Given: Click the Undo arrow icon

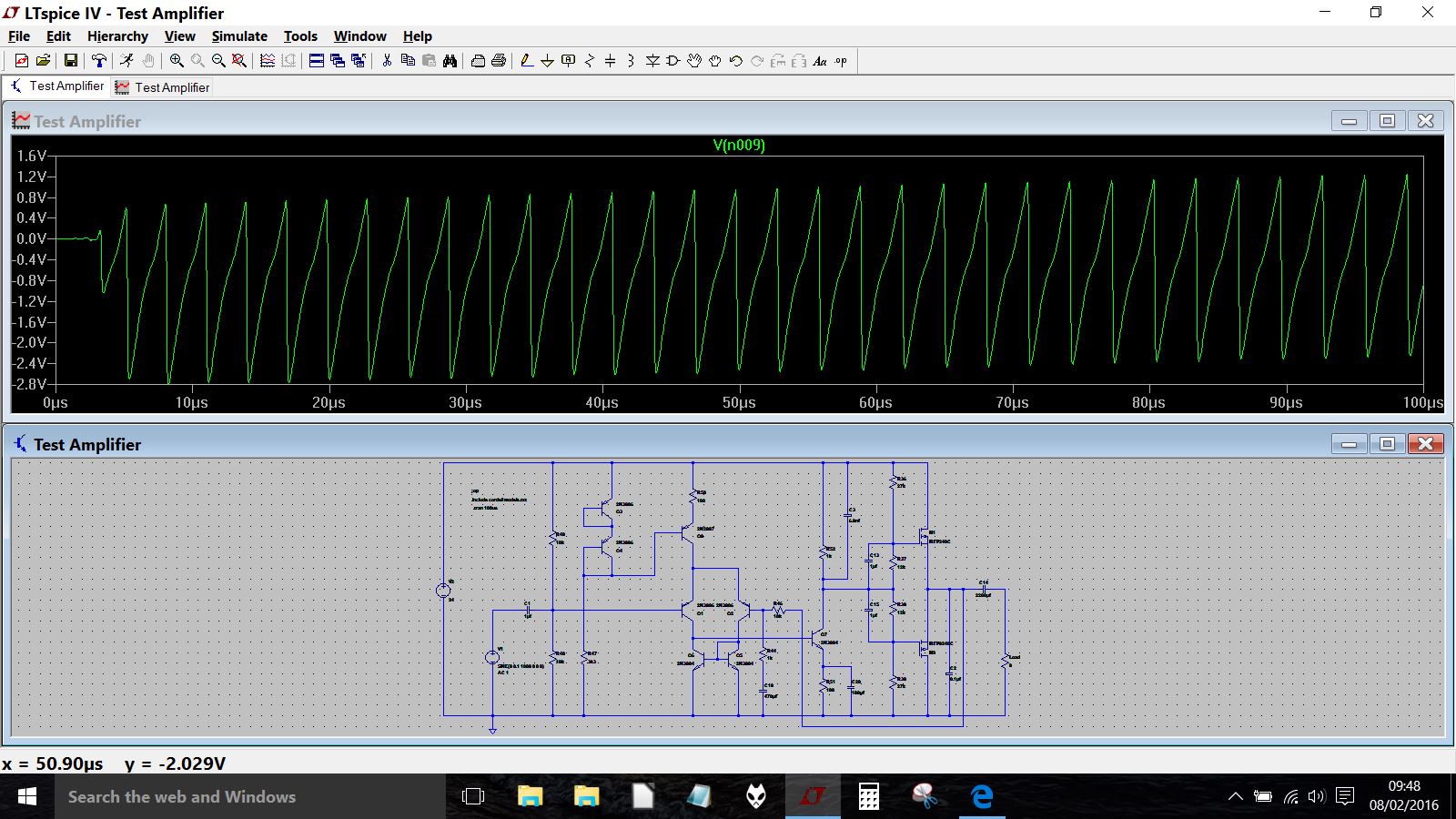Looking at the screenshot, I should (736, 61).
